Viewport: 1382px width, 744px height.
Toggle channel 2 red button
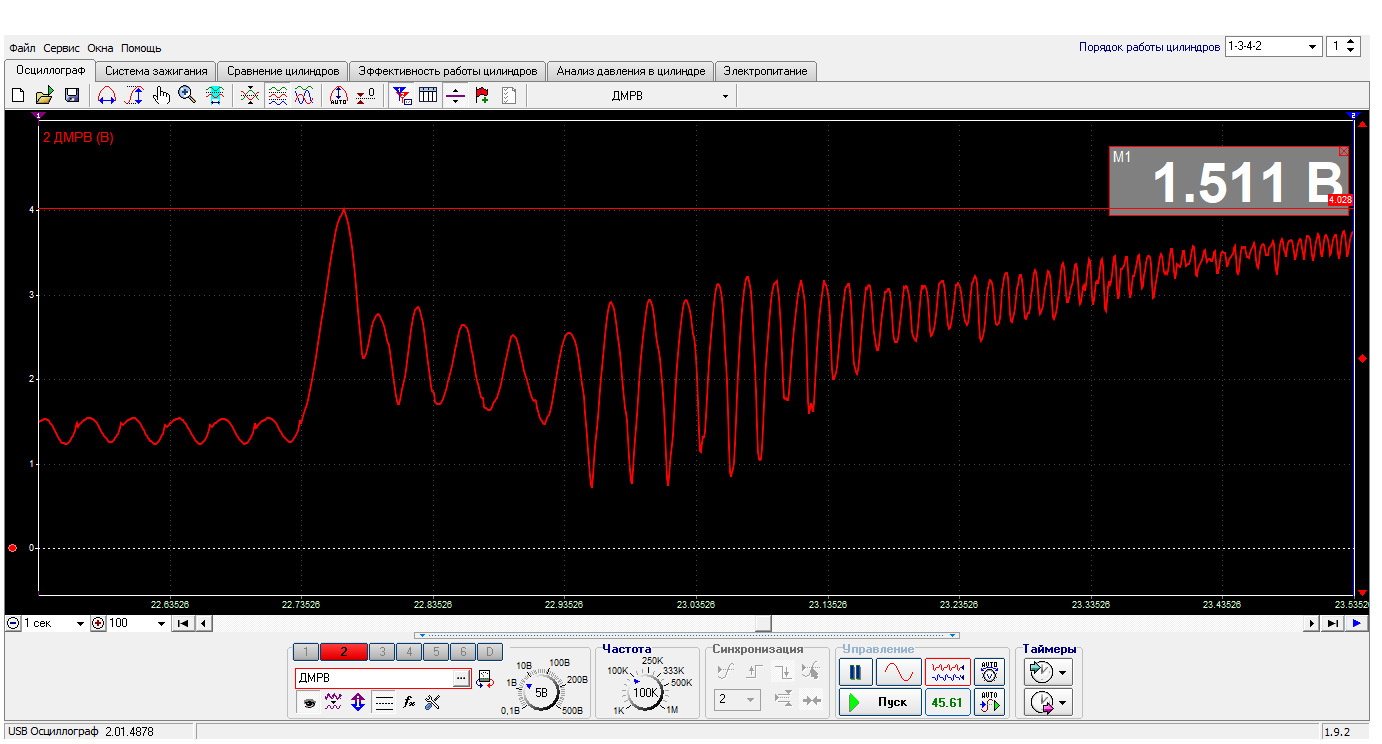point(344,652)
